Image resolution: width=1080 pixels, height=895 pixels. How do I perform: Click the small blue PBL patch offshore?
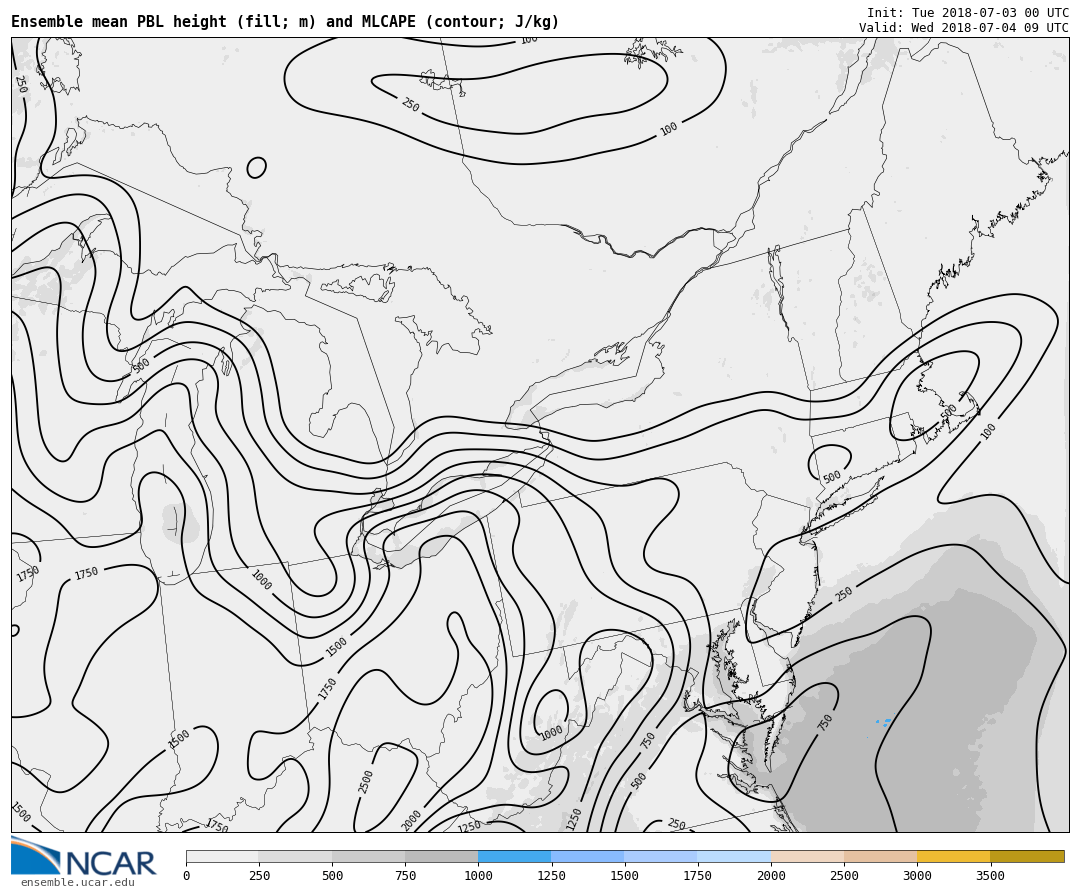[x=884, y=722]
